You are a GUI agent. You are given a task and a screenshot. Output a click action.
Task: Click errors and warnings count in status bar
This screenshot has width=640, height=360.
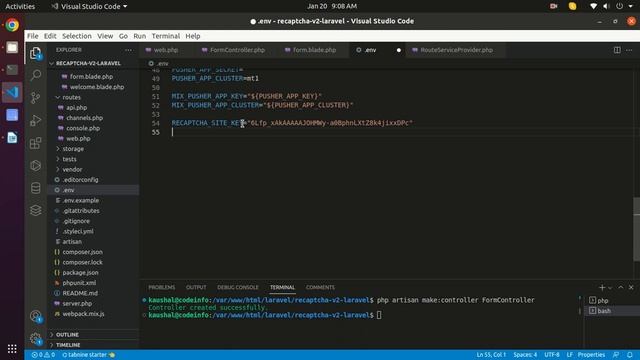coord(43,355)
